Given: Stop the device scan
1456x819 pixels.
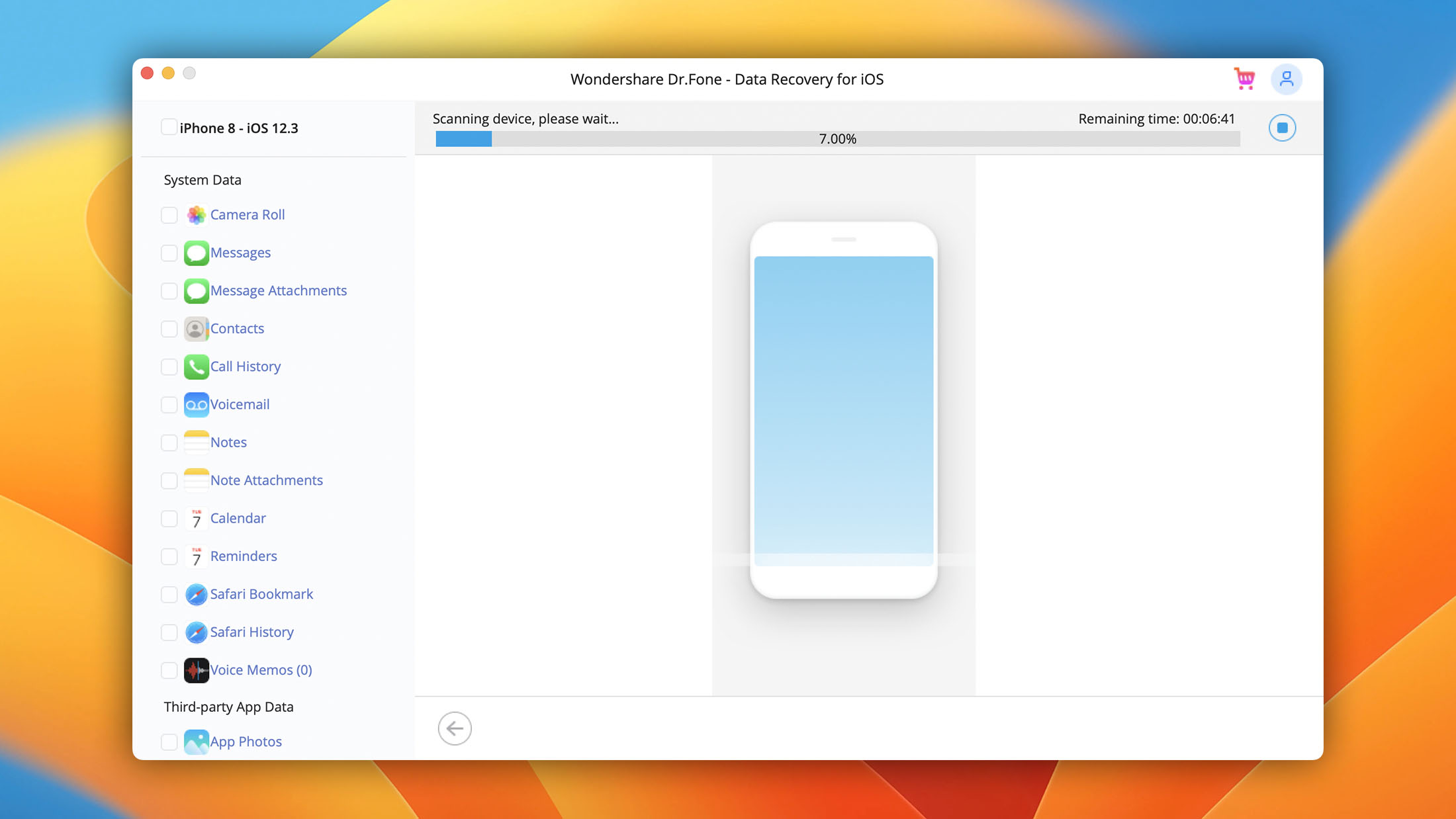Looking at the screenshot, I should 1282,128.
